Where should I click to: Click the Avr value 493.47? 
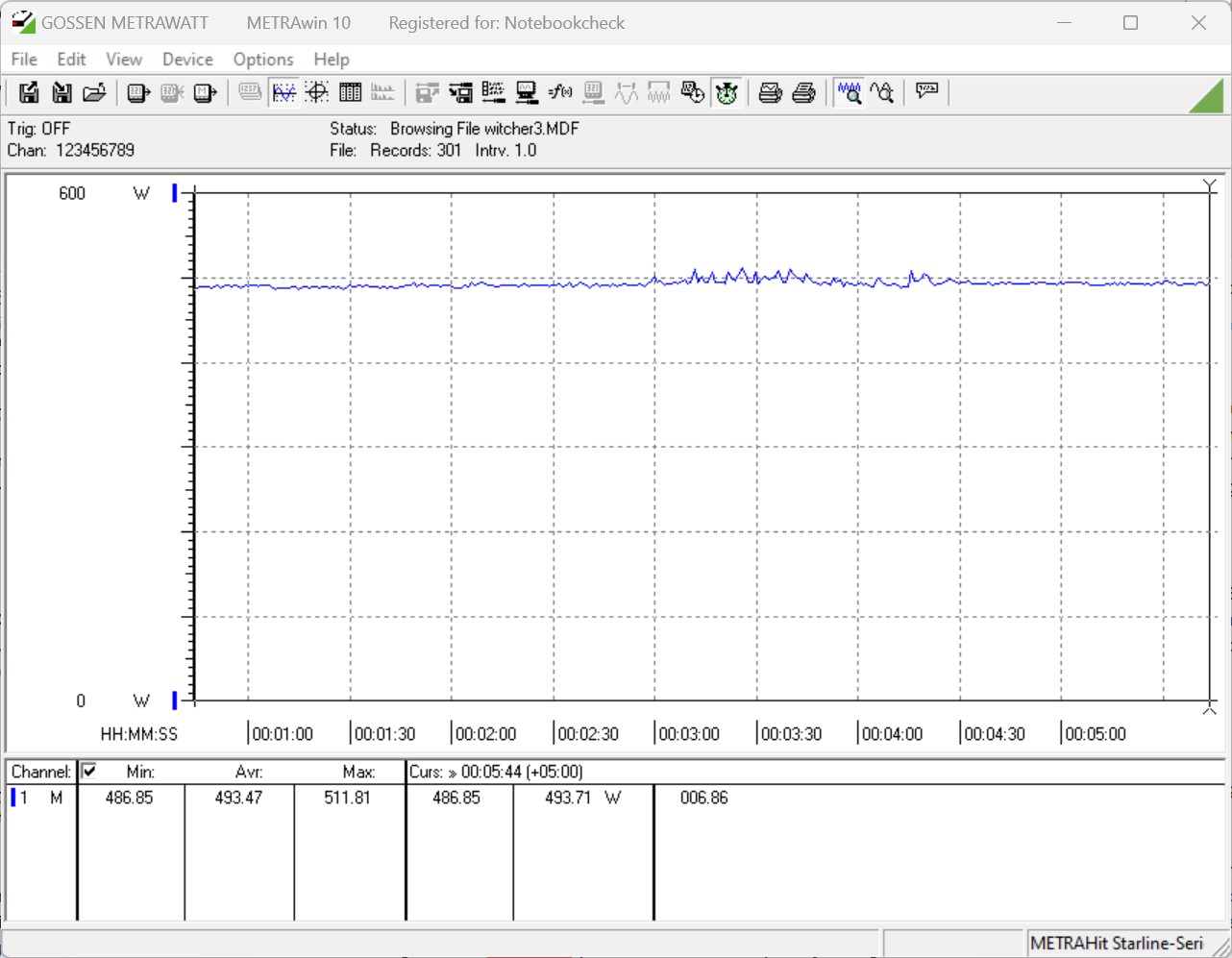coord(238,798)
